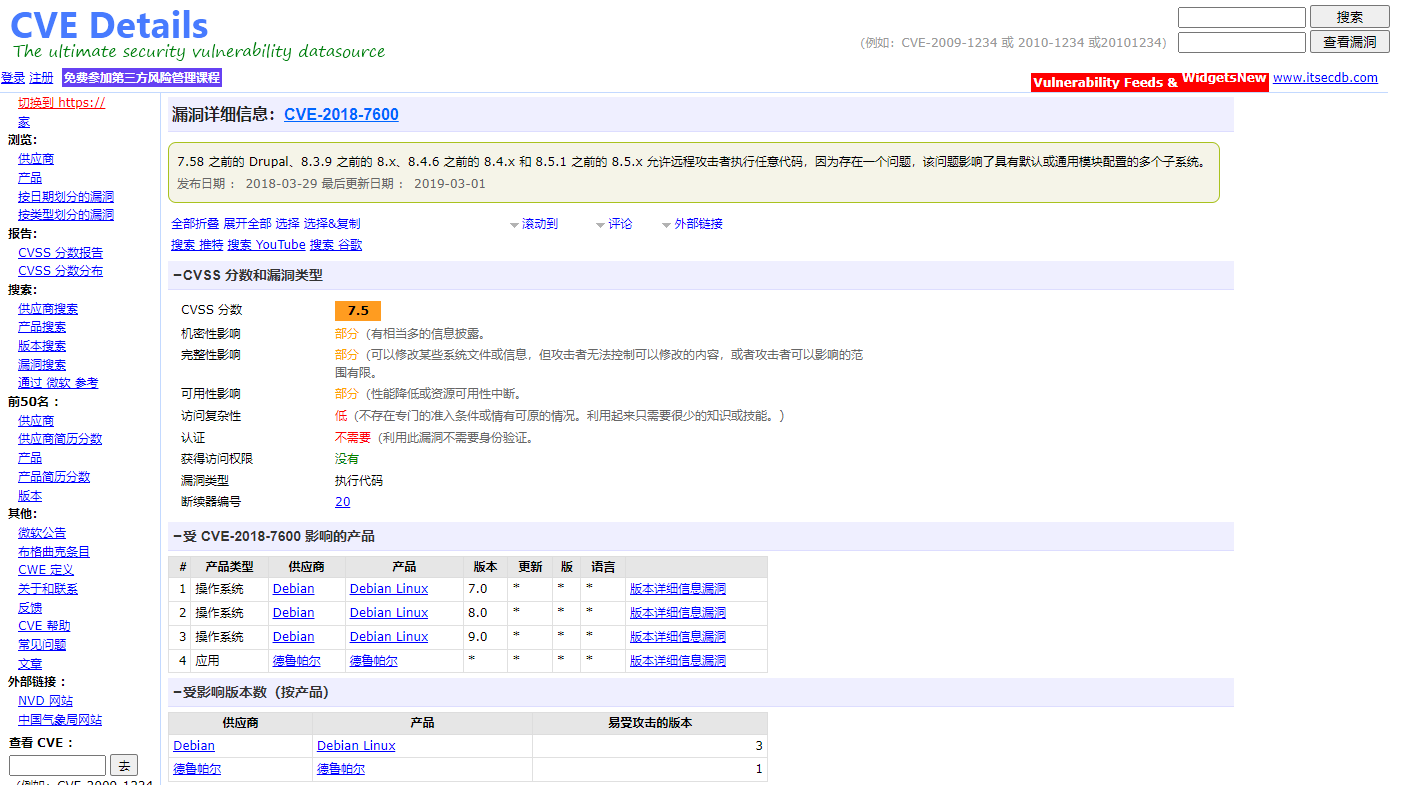Open the 评论 dropdown menu
This screenshot has height=785, width=1422.
[614, 224]
